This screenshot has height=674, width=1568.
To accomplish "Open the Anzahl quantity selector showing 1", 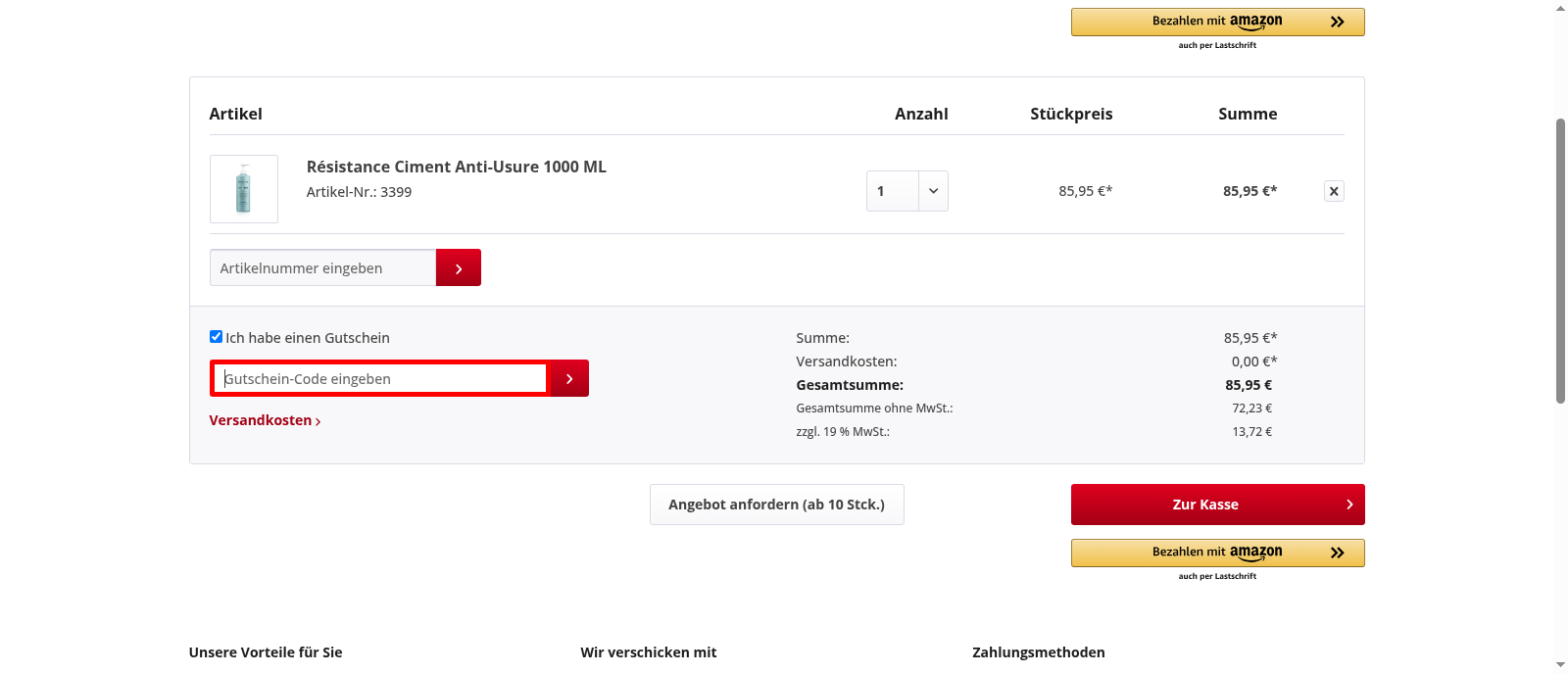I will (893, 191).
